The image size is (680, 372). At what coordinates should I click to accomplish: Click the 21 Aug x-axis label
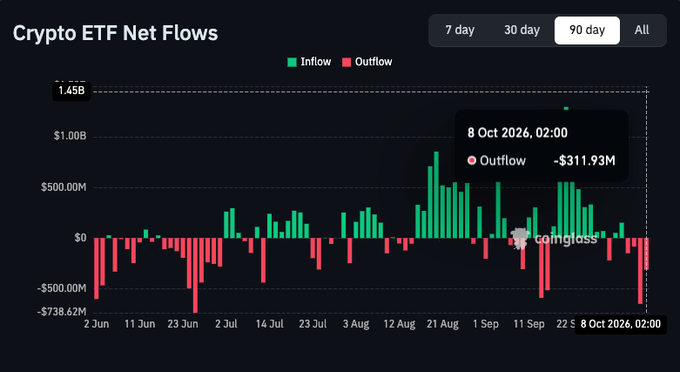pos(442,324)
